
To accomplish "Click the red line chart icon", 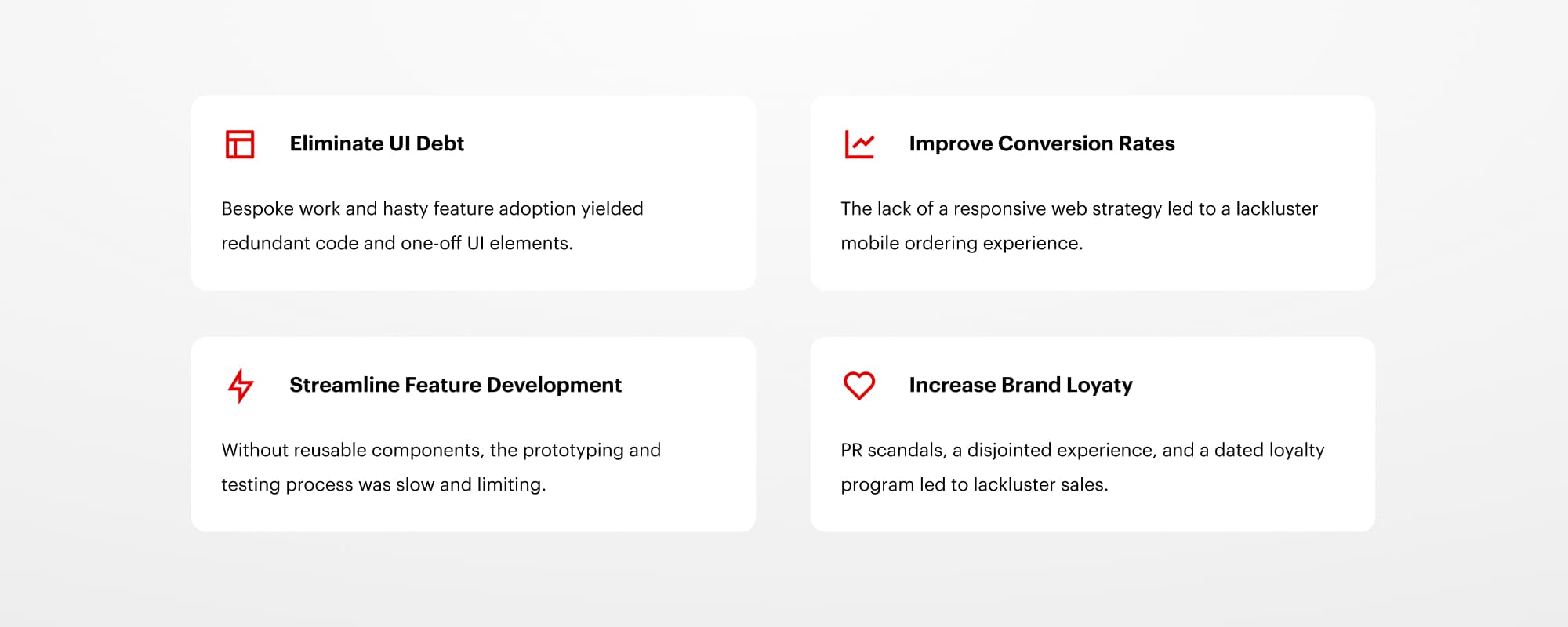I will (x=859, y=144).
